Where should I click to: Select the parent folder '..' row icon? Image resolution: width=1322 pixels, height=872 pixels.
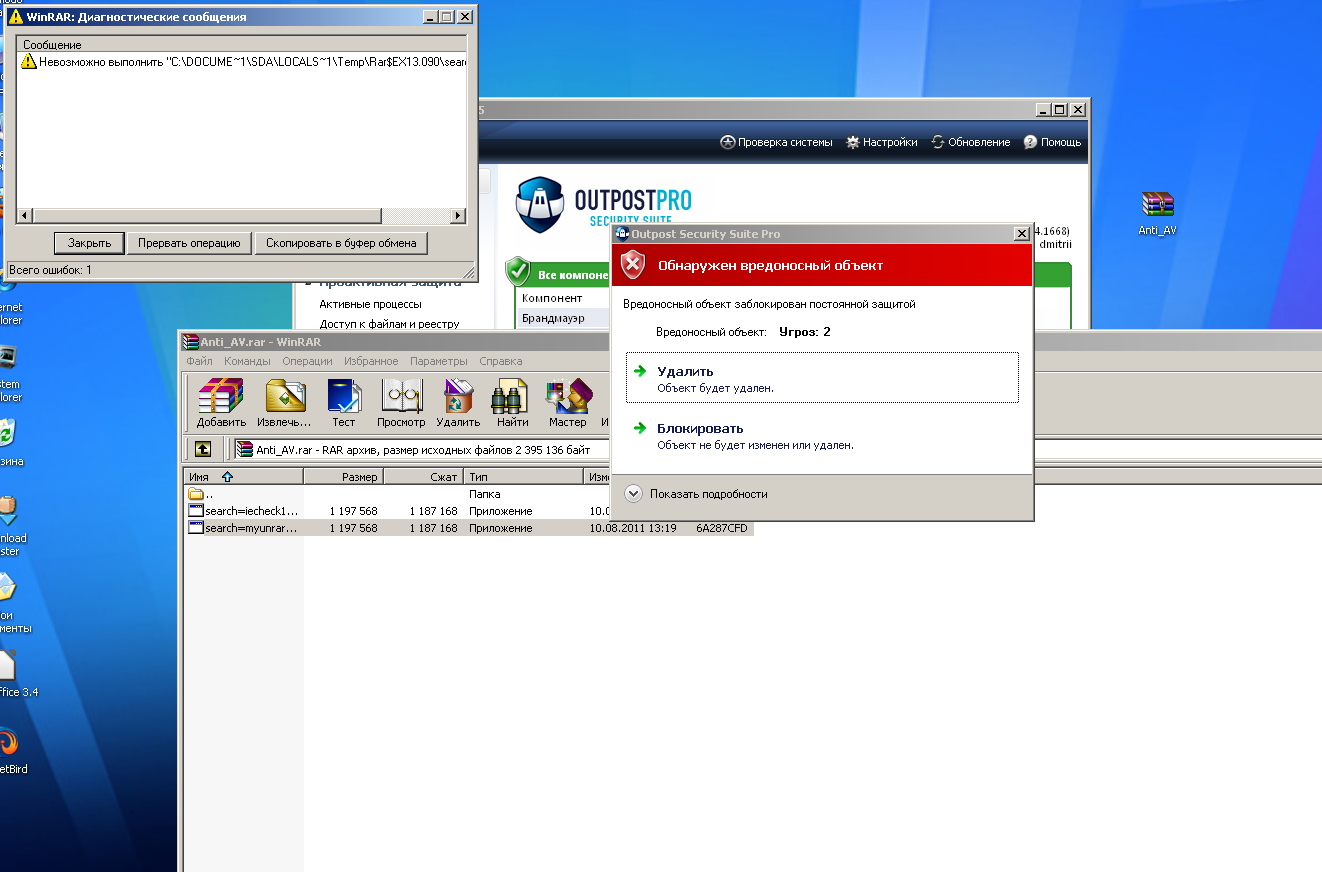[196, 494]
